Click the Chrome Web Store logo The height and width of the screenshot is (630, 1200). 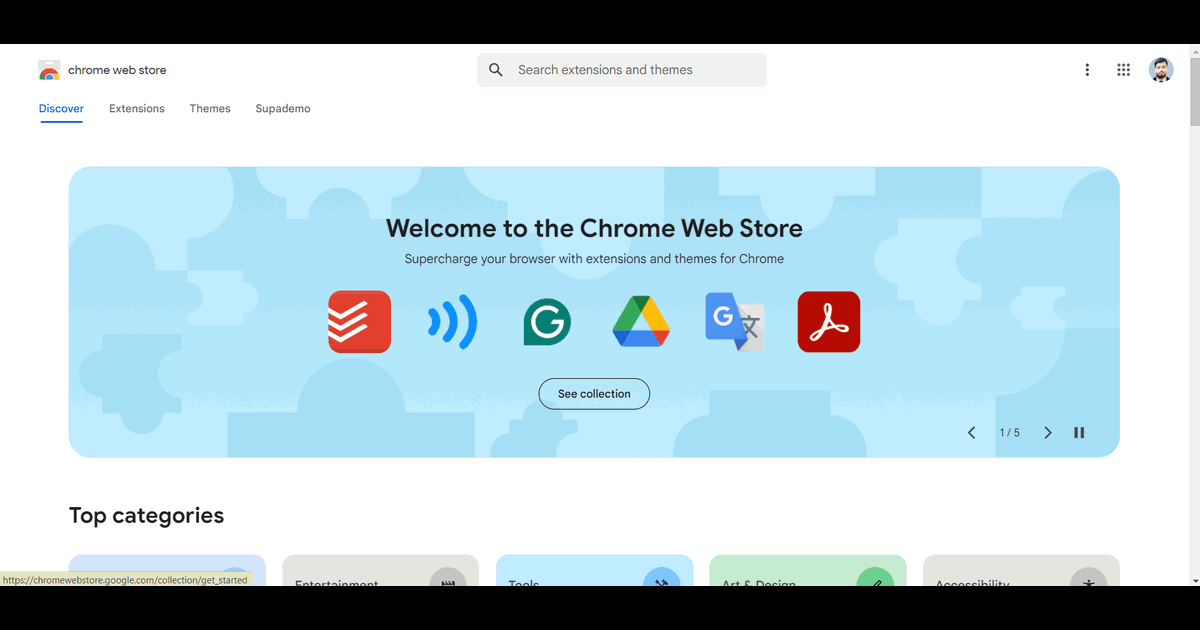click(x=49, y=70)
